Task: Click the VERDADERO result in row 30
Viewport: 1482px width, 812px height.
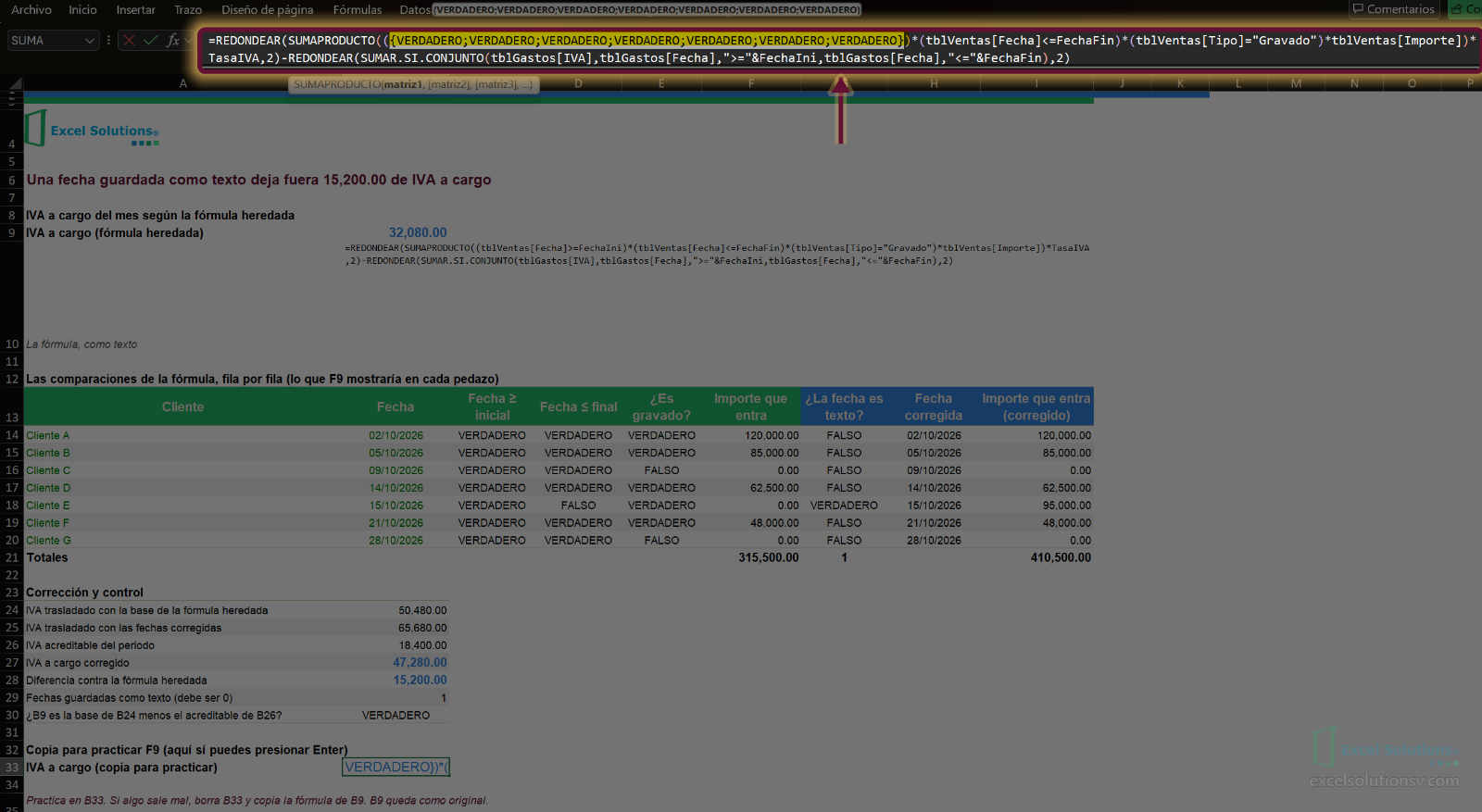Action: tap(396, 716)
